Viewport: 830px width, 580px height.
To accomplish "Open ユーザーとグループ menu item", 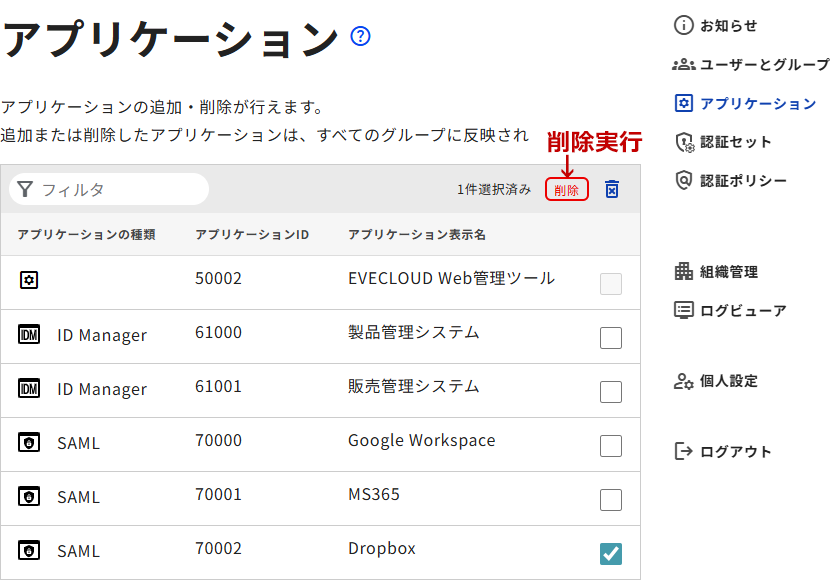I will click(x=752, y=65).
